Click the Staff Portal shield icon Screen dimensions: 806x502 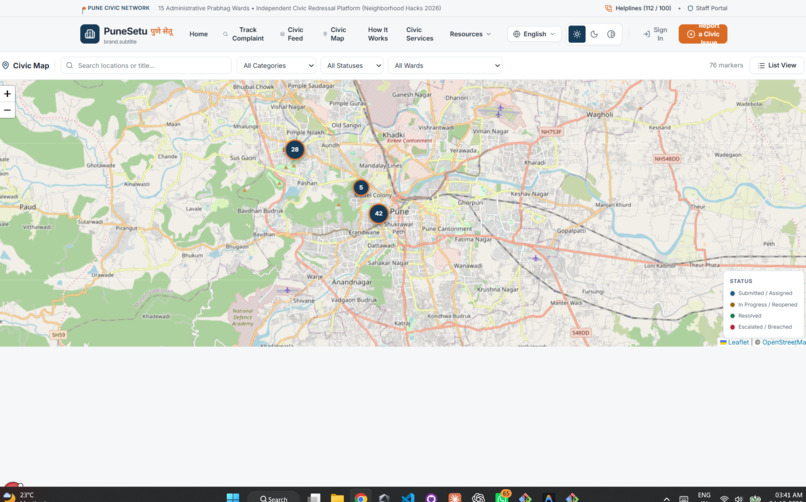point(690,8)
